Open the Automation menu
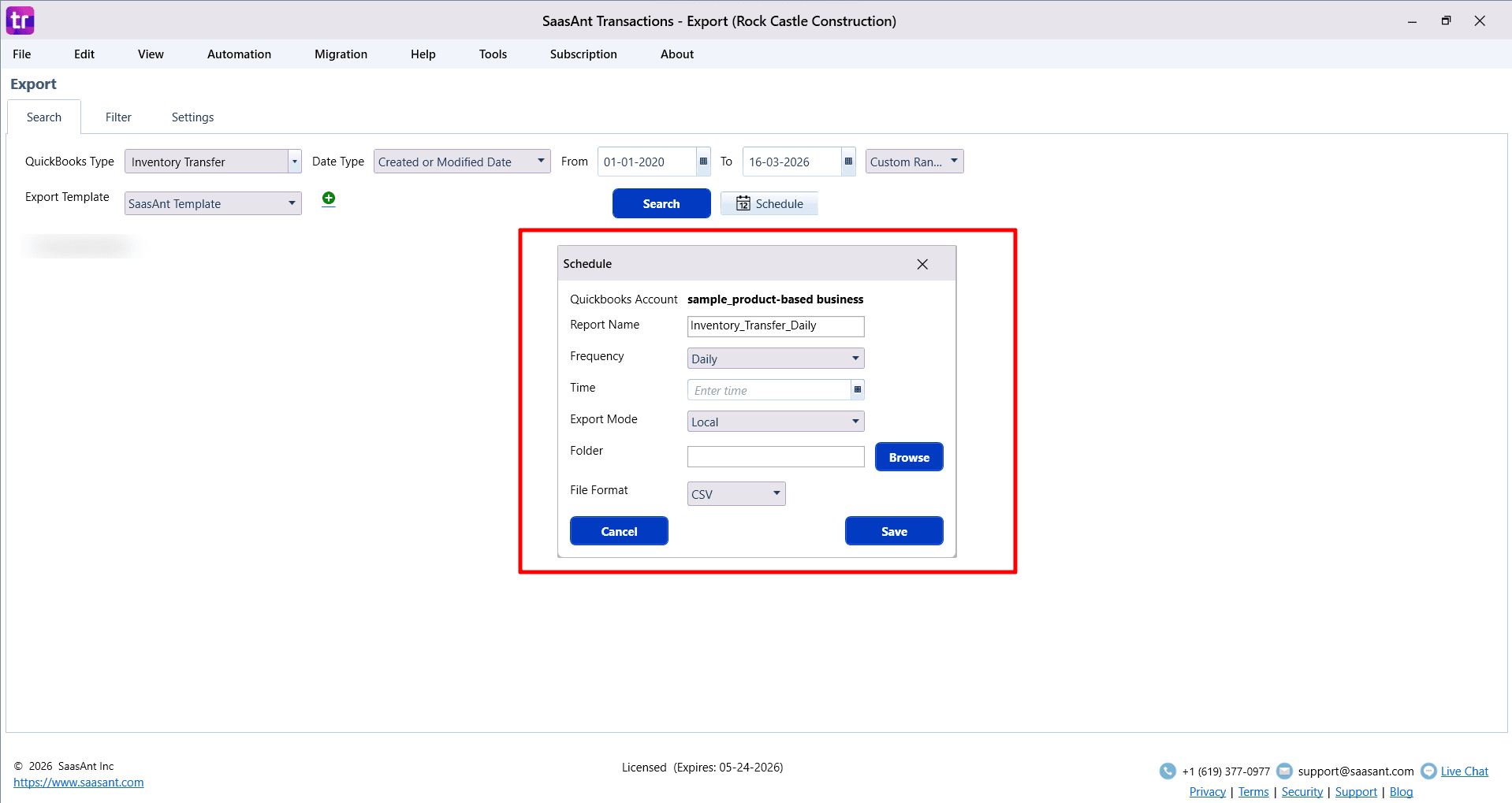The image size is (1512, 803). pyautogui.click(x=239, y=54)
